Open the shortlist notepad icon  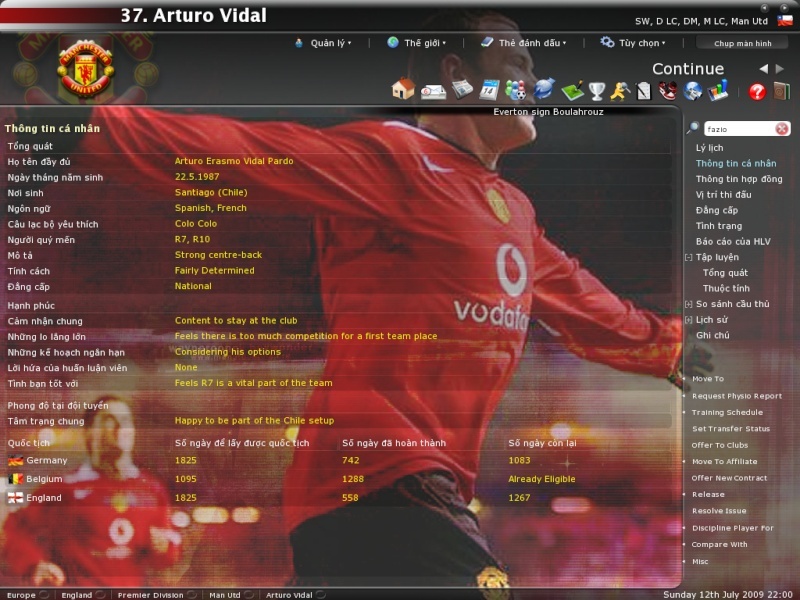(x=644, y=91)
